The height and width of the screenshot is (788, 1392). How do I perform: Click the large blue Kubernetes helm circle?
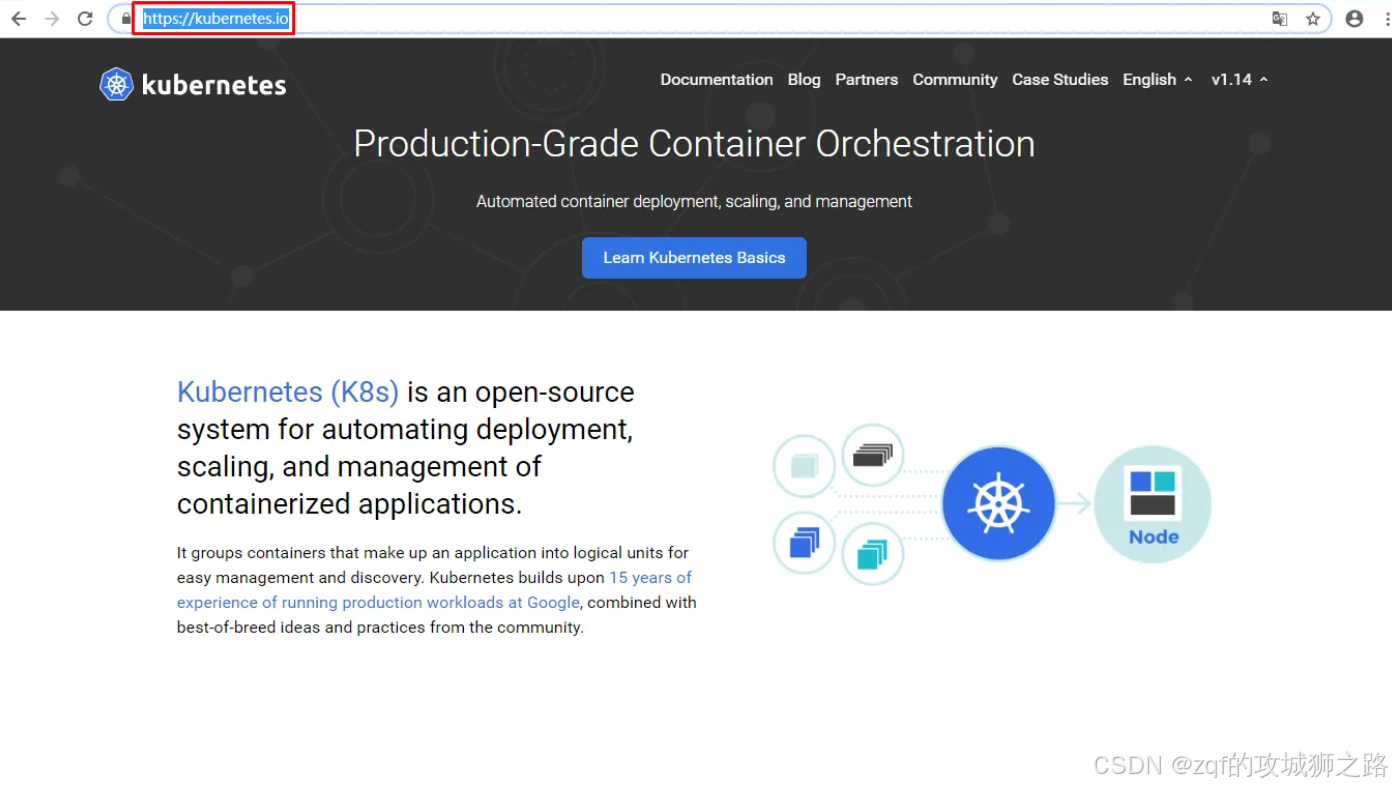click(998, 503)
